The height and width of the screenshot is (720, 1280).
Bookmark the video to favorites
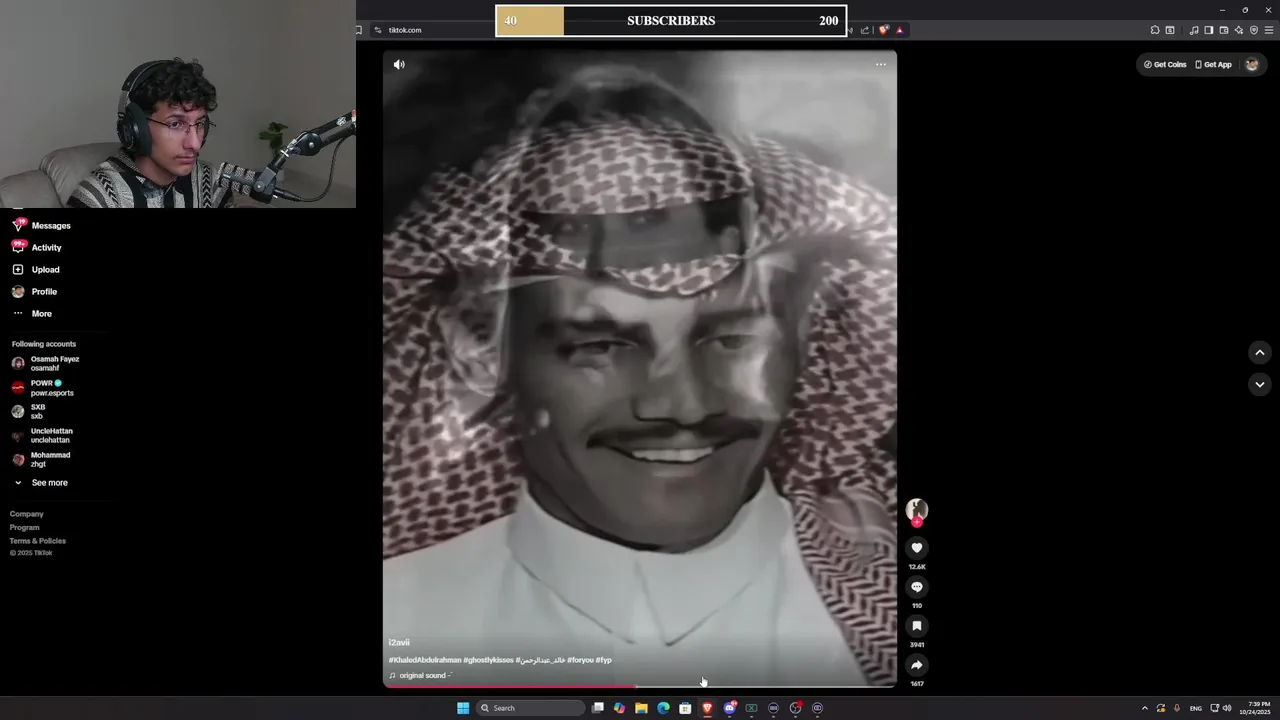[917, 626]
